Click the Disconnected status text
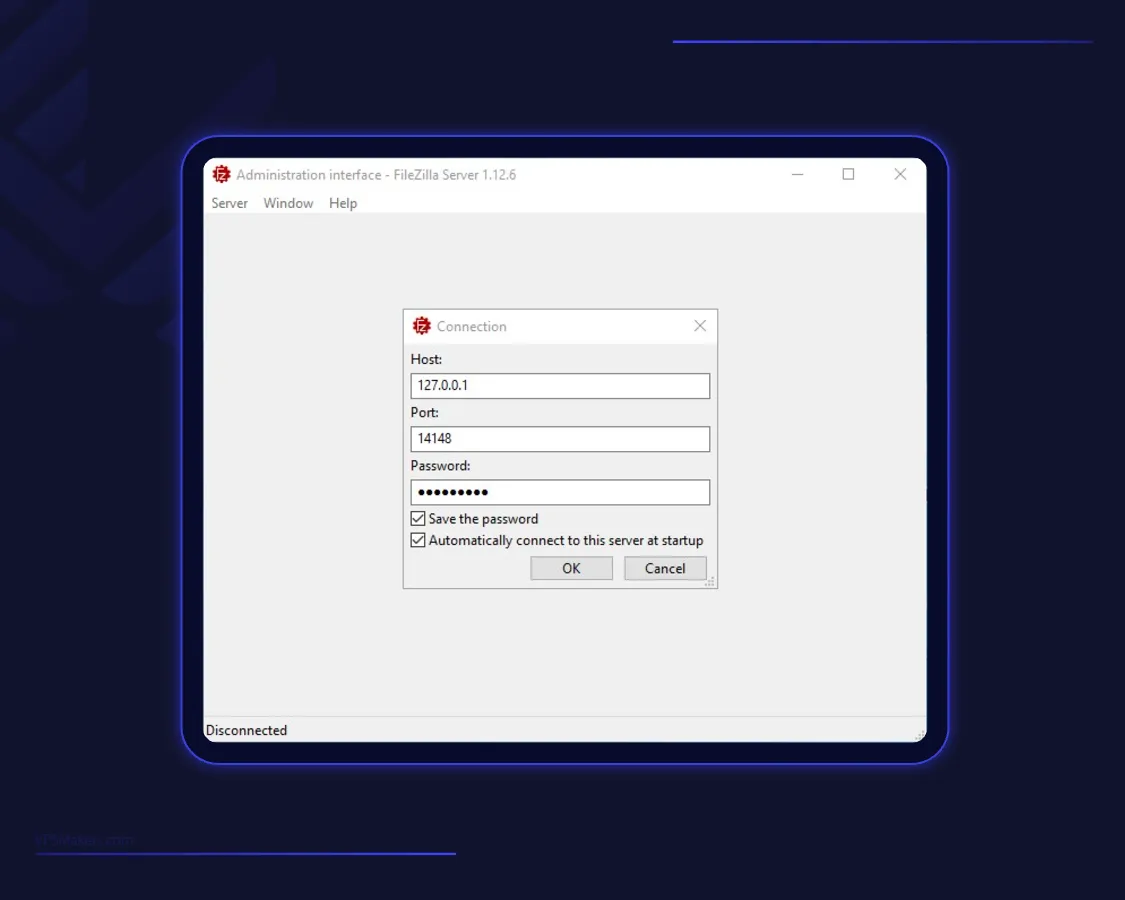The height and width of the screenshot is (900, 1125). pos(246,730)
